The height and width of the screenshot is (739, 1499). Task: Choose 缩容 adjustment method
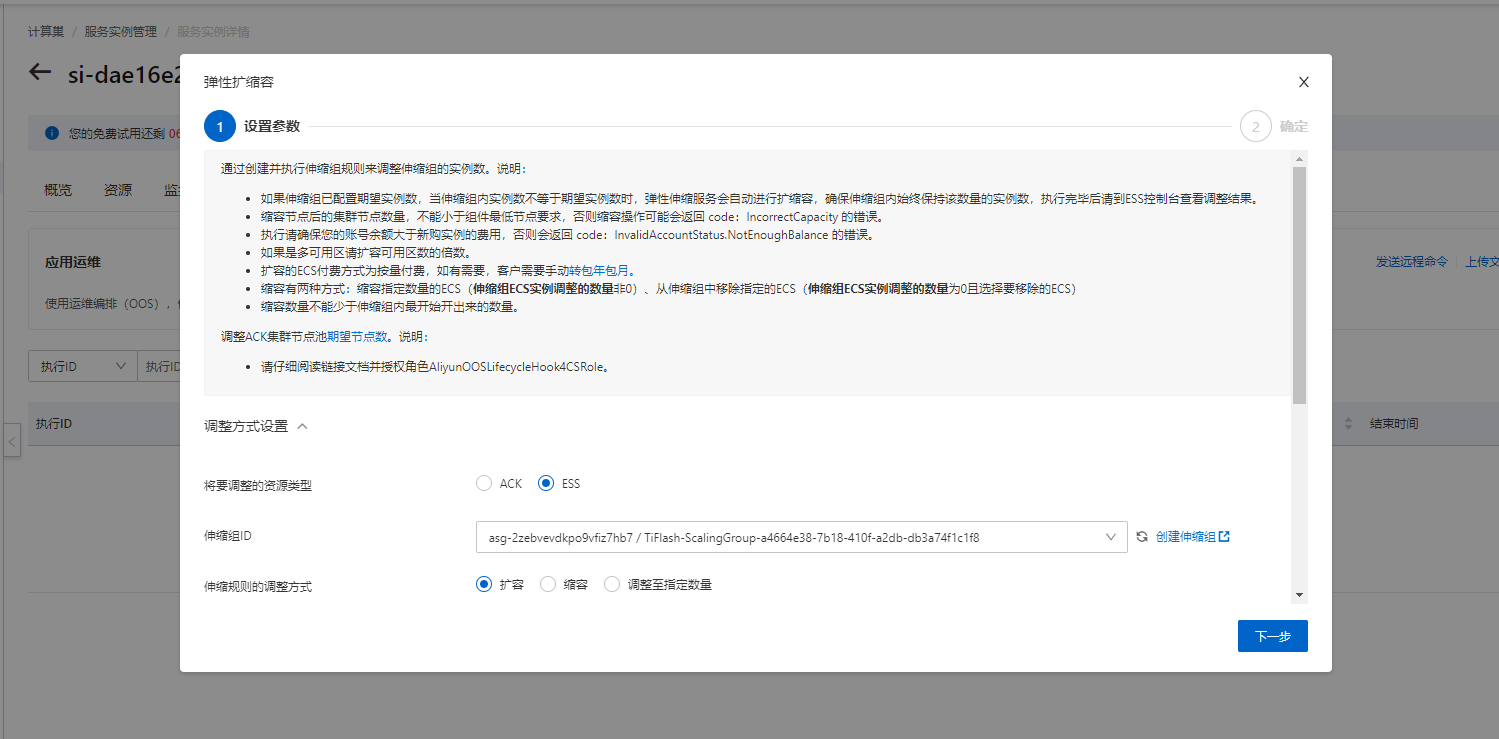point(548,584)
